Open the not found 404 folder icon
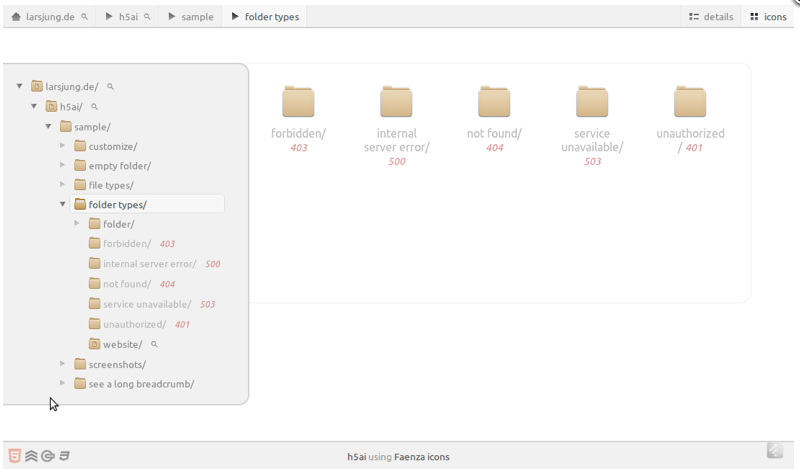This screenshot has height=469, width=800. (x=494, y=102)
